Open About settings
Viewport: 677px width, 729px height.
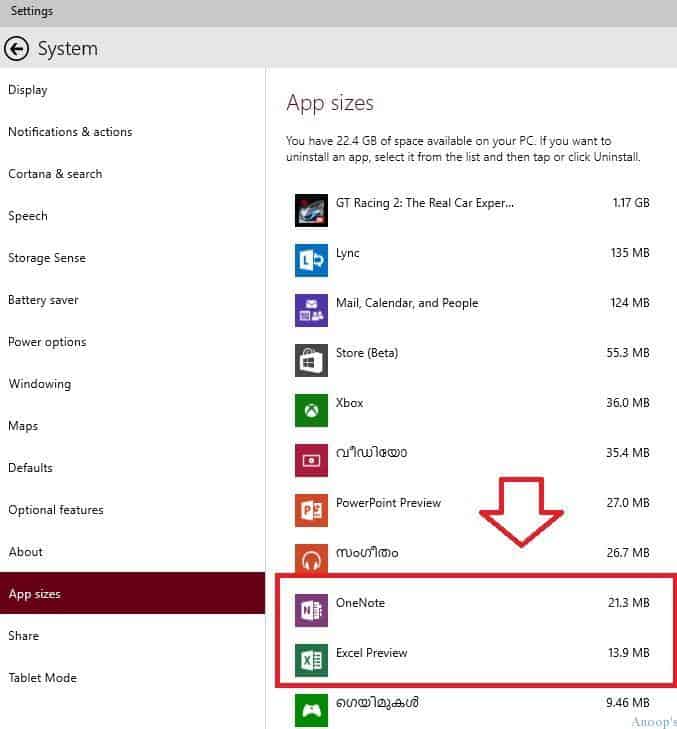[133, 552]
